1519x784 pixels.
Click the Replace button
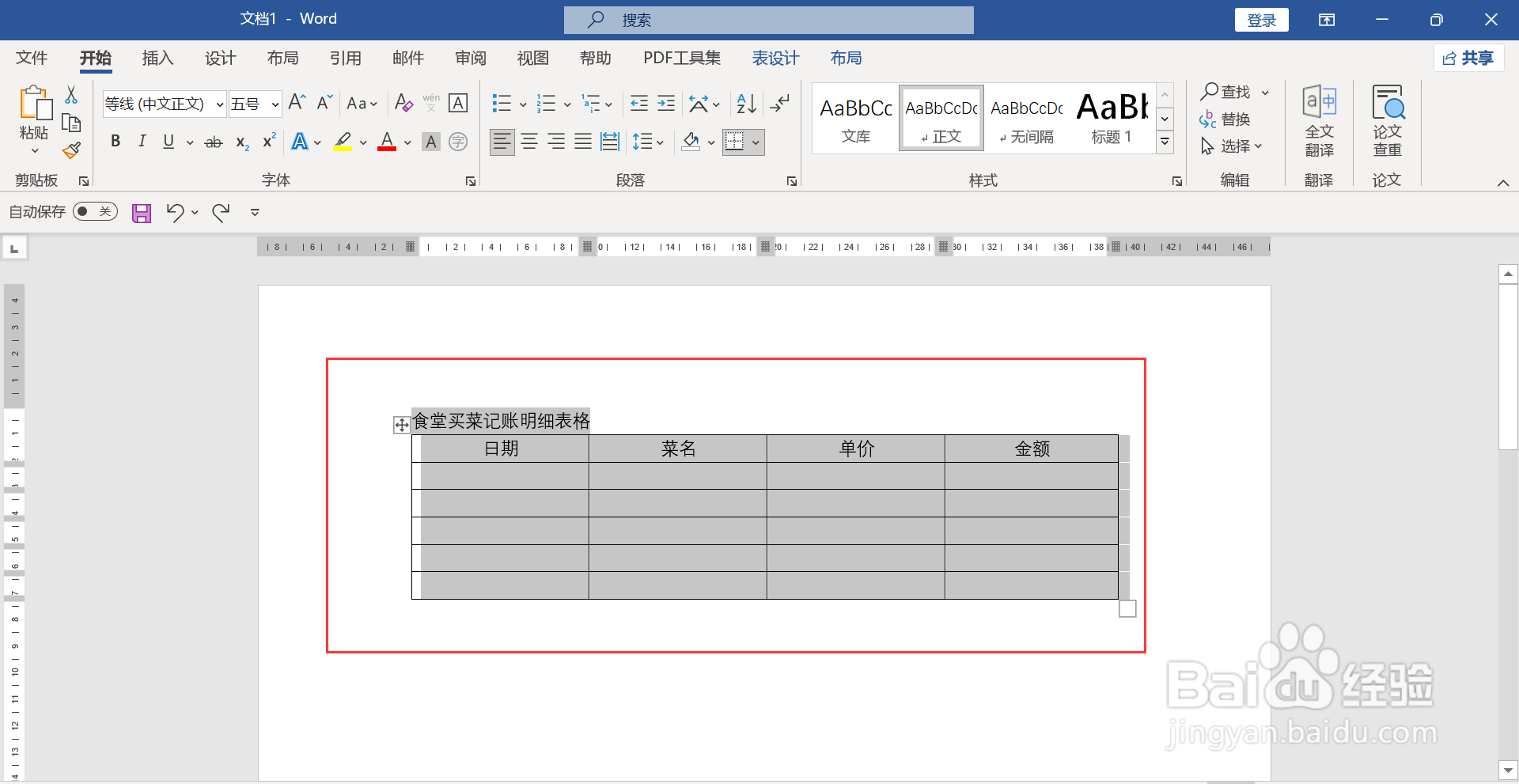click(x=1225, y=119)
